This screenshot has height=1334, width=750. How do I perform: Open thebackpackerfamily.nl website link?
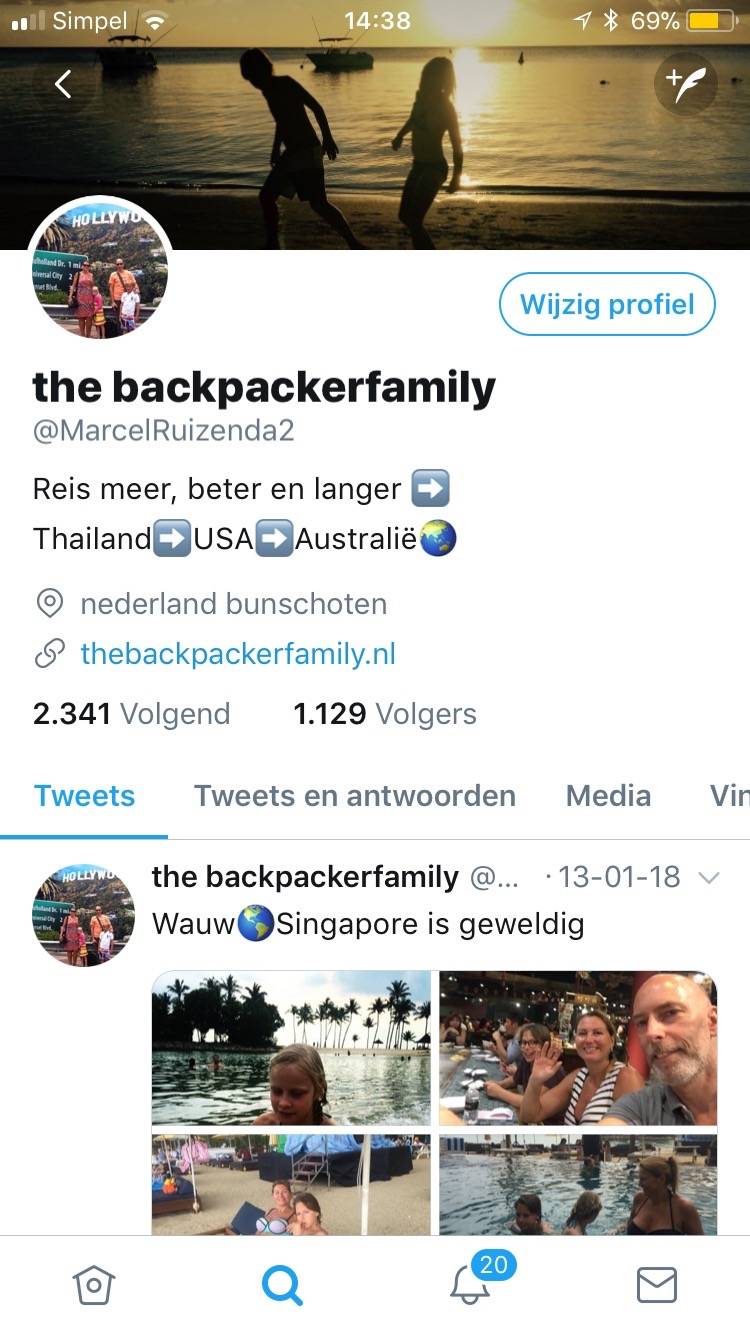(238, 654)
